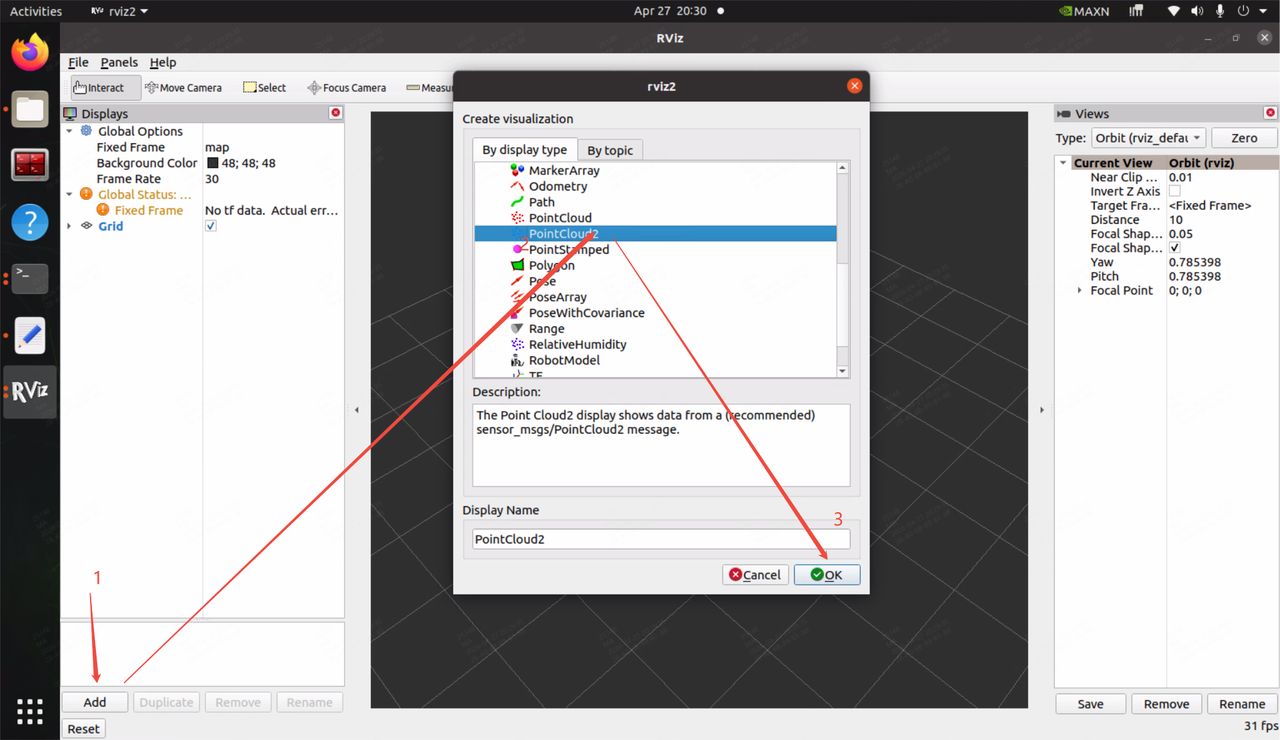Close the Displays panel with its red X

tap(336, 113)
